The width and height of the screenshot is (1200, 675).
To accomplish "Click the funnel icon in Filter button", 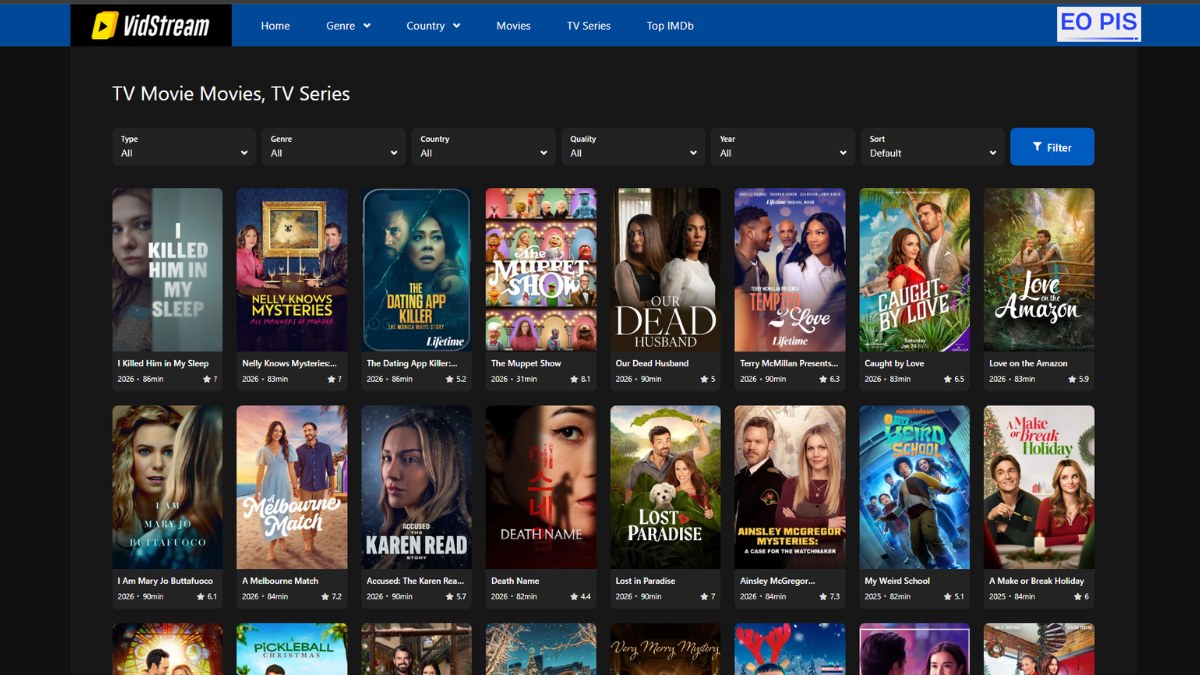I will pyautogui.click(x=1037, y=147).
